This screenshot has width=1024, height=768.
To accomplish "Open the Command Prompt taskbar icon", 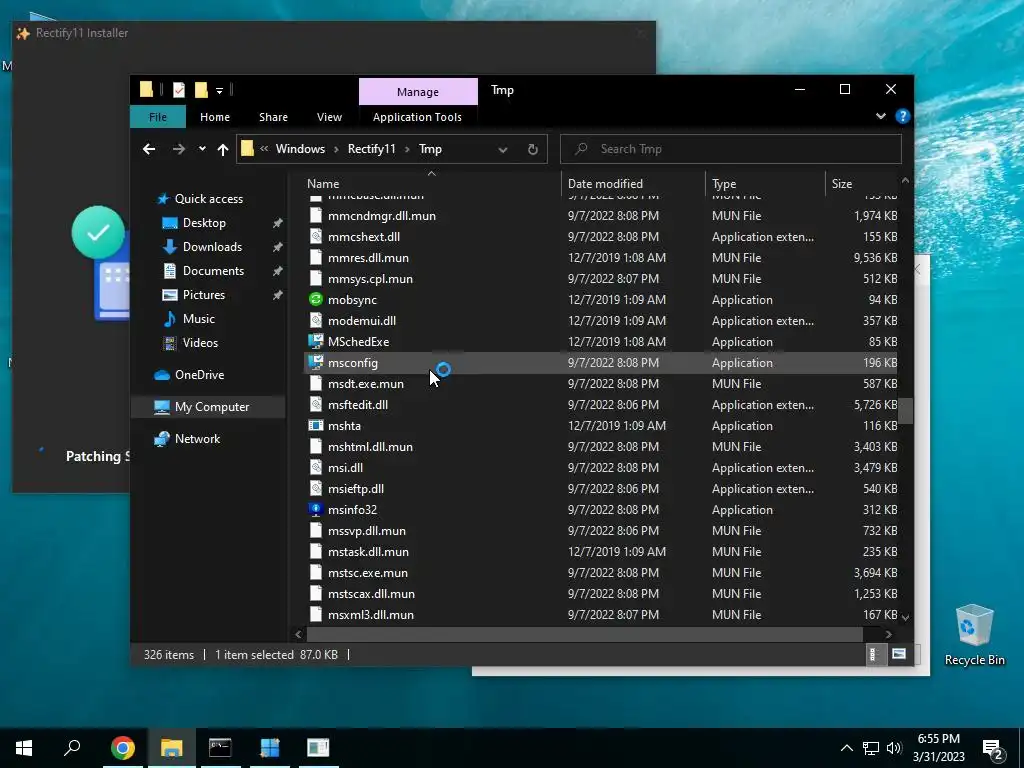I will [x=220, y=748].
